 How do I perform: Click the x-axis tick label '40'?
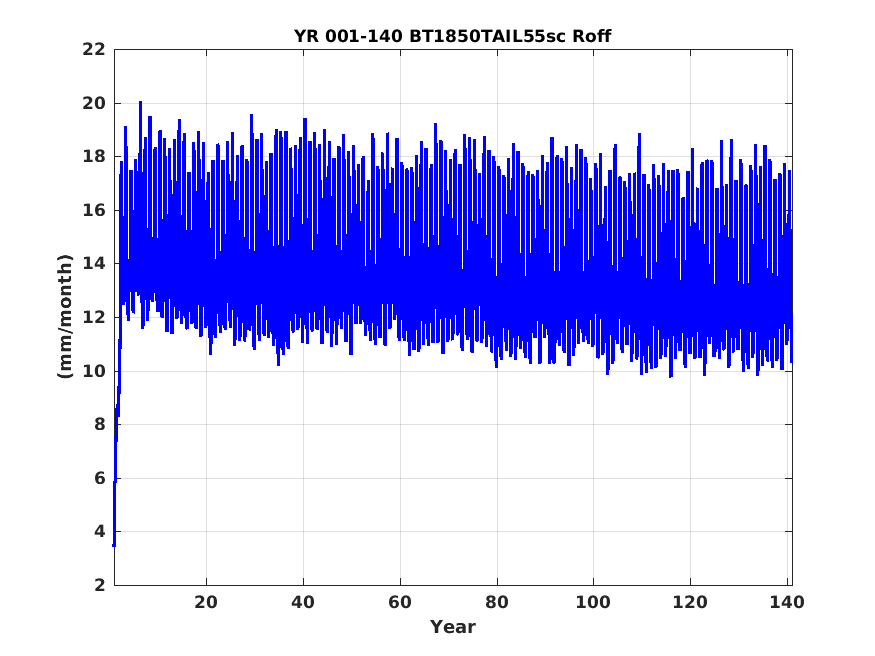pyautogui.click(x=303, y=602)
